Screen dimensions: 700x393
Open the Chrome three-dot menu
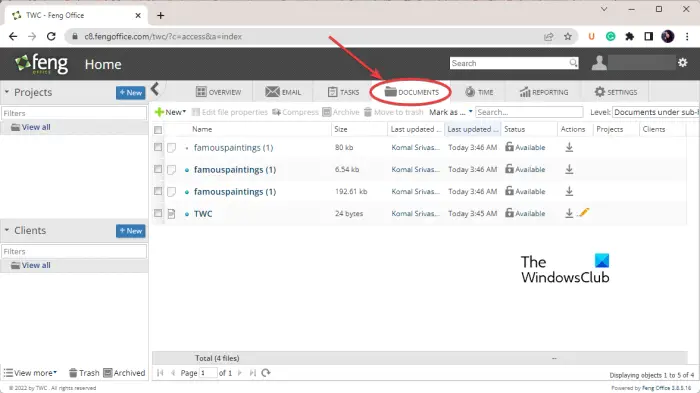click(687, 37)
